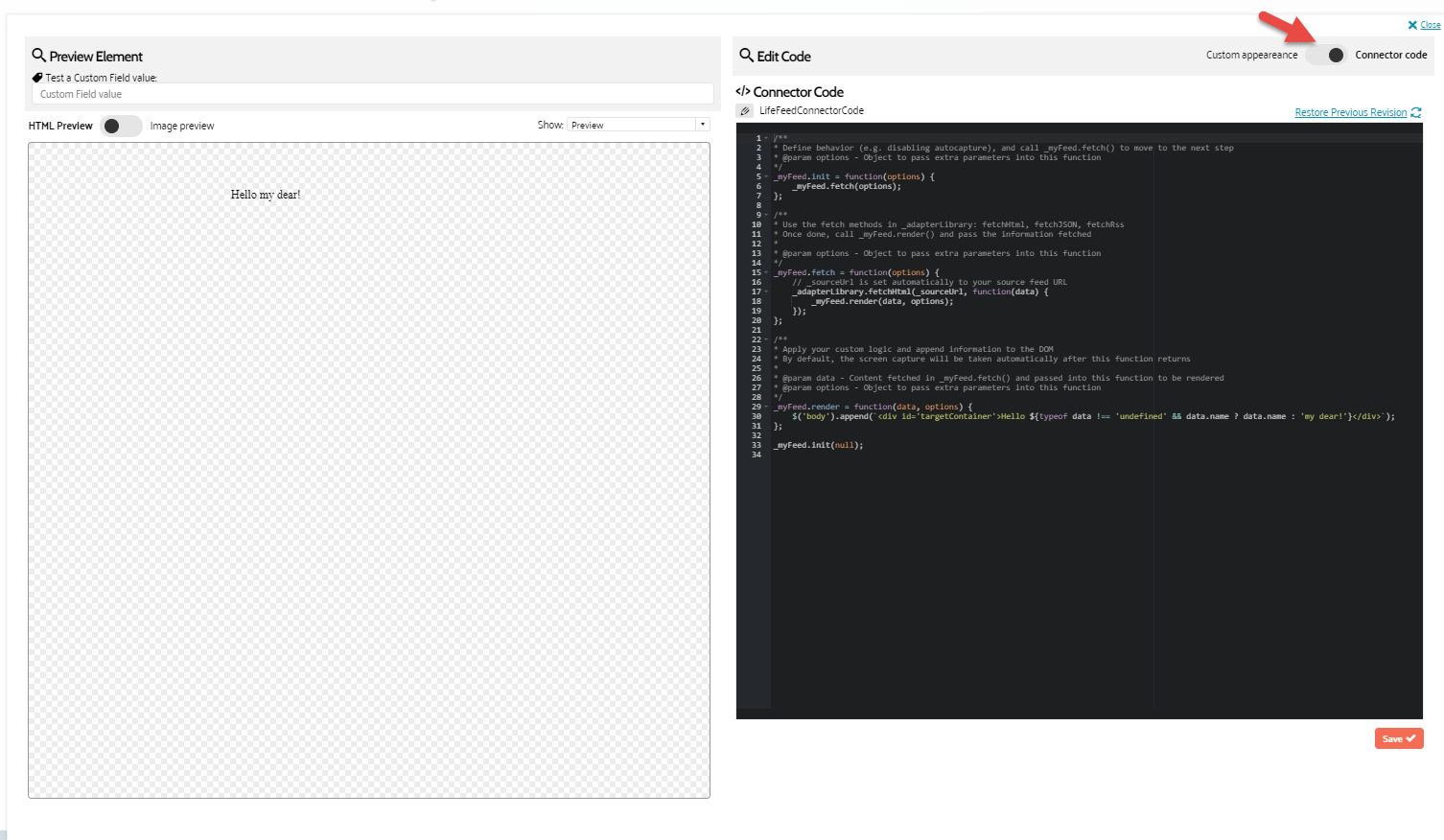Click the checkmark icon in the Save button
Image resolution: width=1444 pixels, height=840 pixels.
click(1410, 738)
